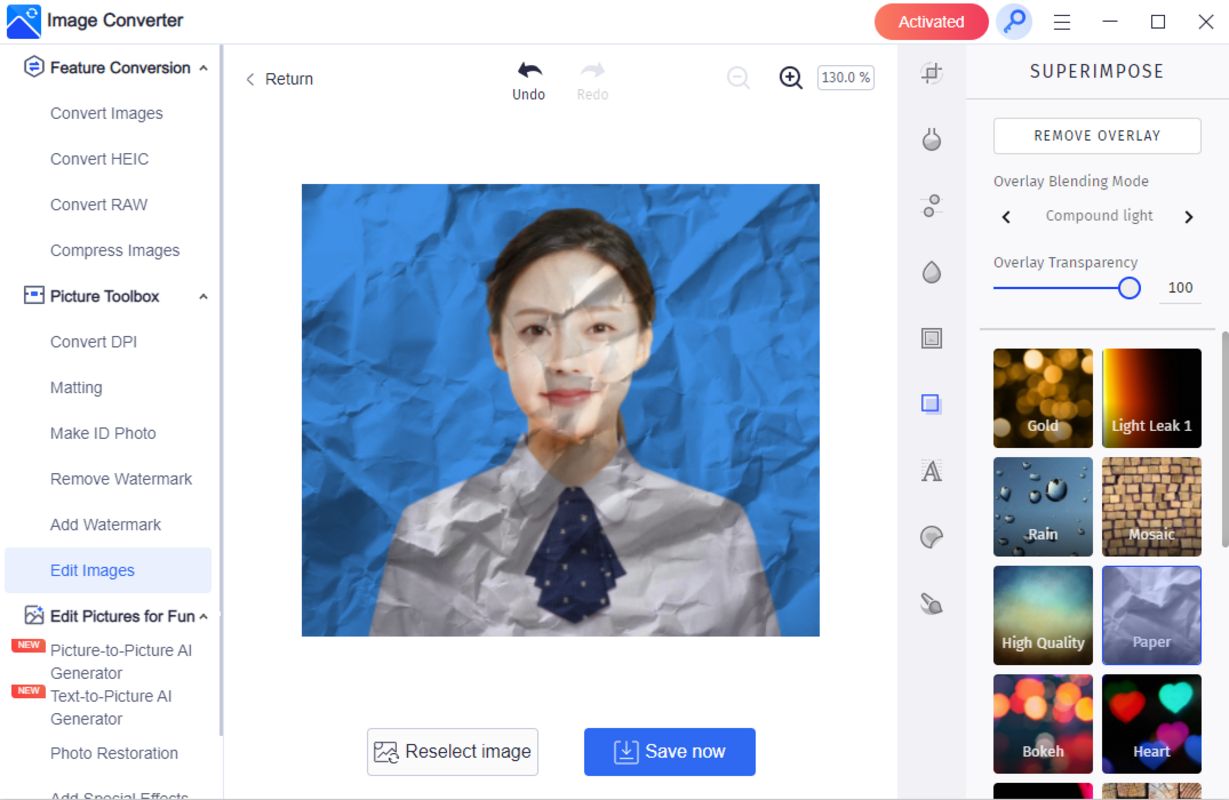Viewport: 1229px width, 800px height.
Task: Collapse the Edit Pictures for Fun section
Action: (x=204, y=617)
